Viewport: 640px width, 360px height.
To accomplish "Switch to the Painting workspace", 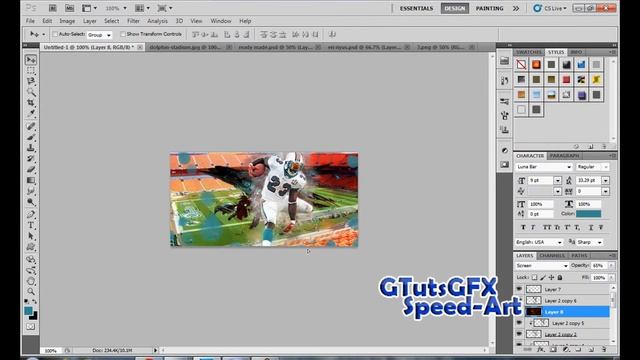I will click(x=489, y=9).
